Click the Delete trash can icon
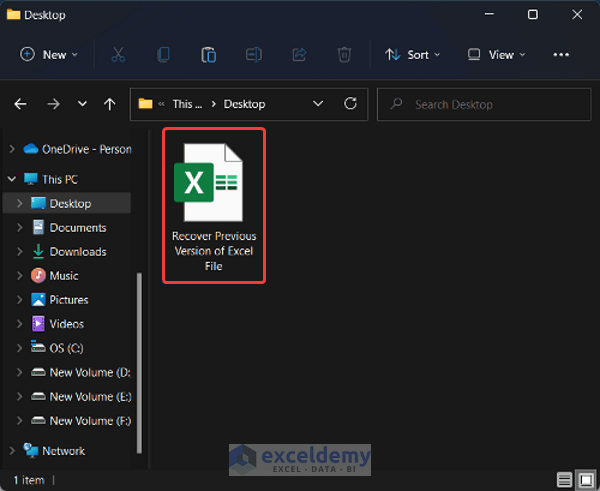 click(x=344, y=55)
